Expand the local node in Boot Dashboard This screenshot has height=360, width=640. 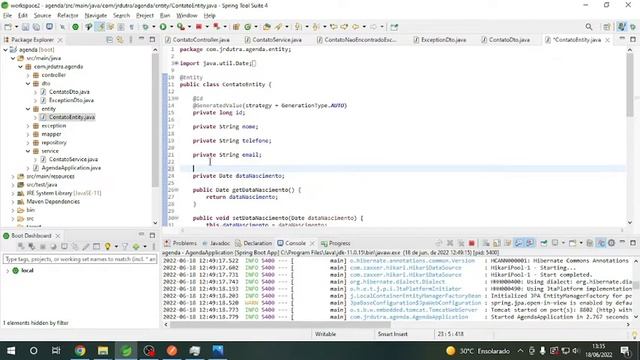tap(7, 271)
